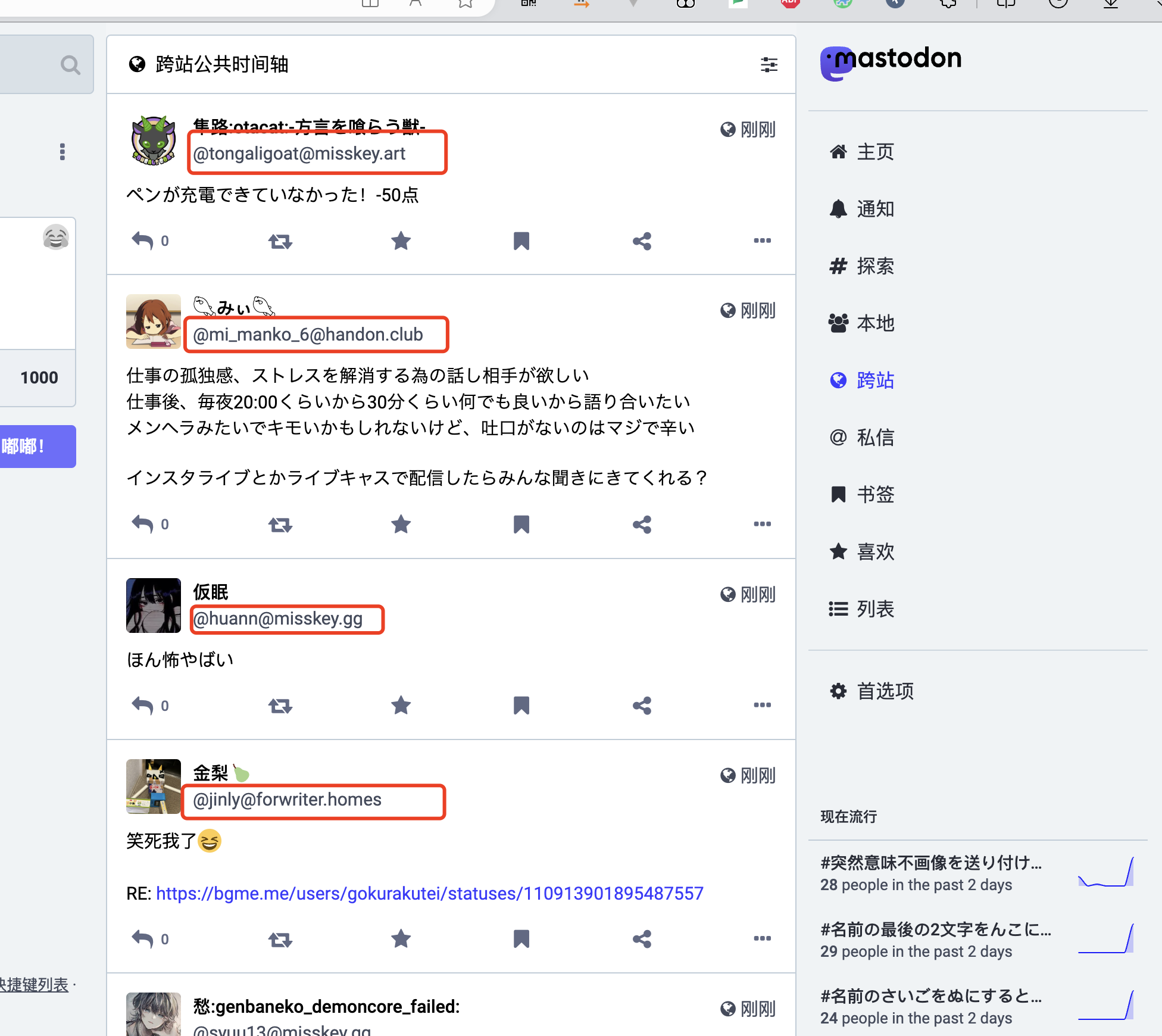Share mi_manko_6's post
Image resolution: width=1162 pixels, height=1036 pixels.
click(x=642, y=525)
